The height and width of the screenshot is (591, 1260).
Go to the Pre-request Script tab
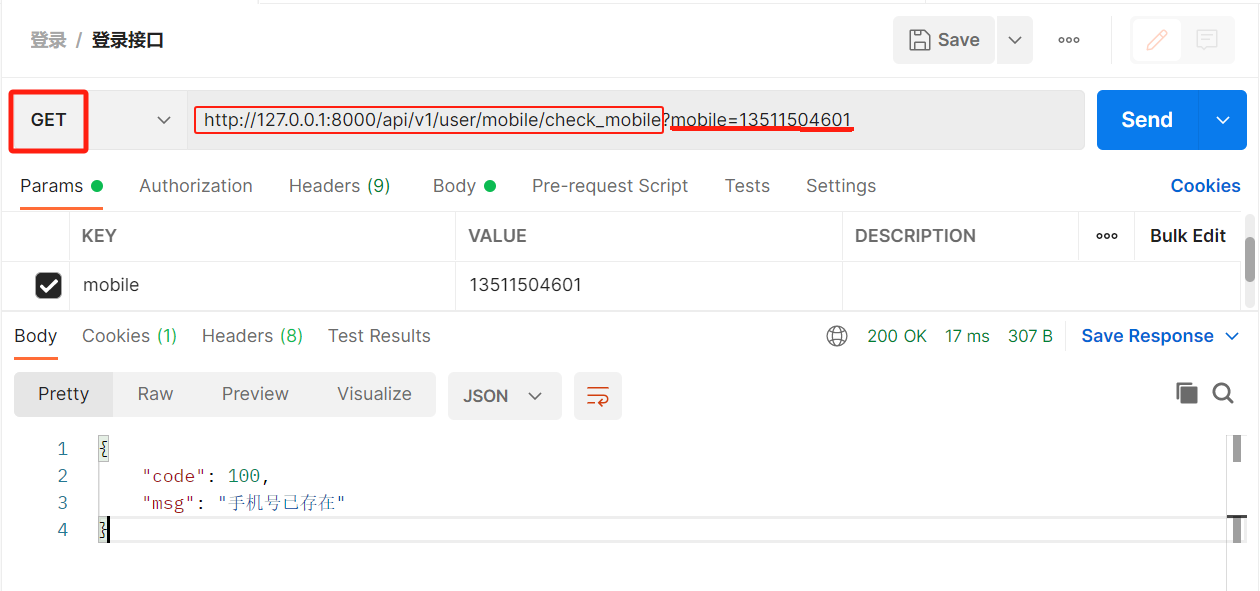coord(610,186)
